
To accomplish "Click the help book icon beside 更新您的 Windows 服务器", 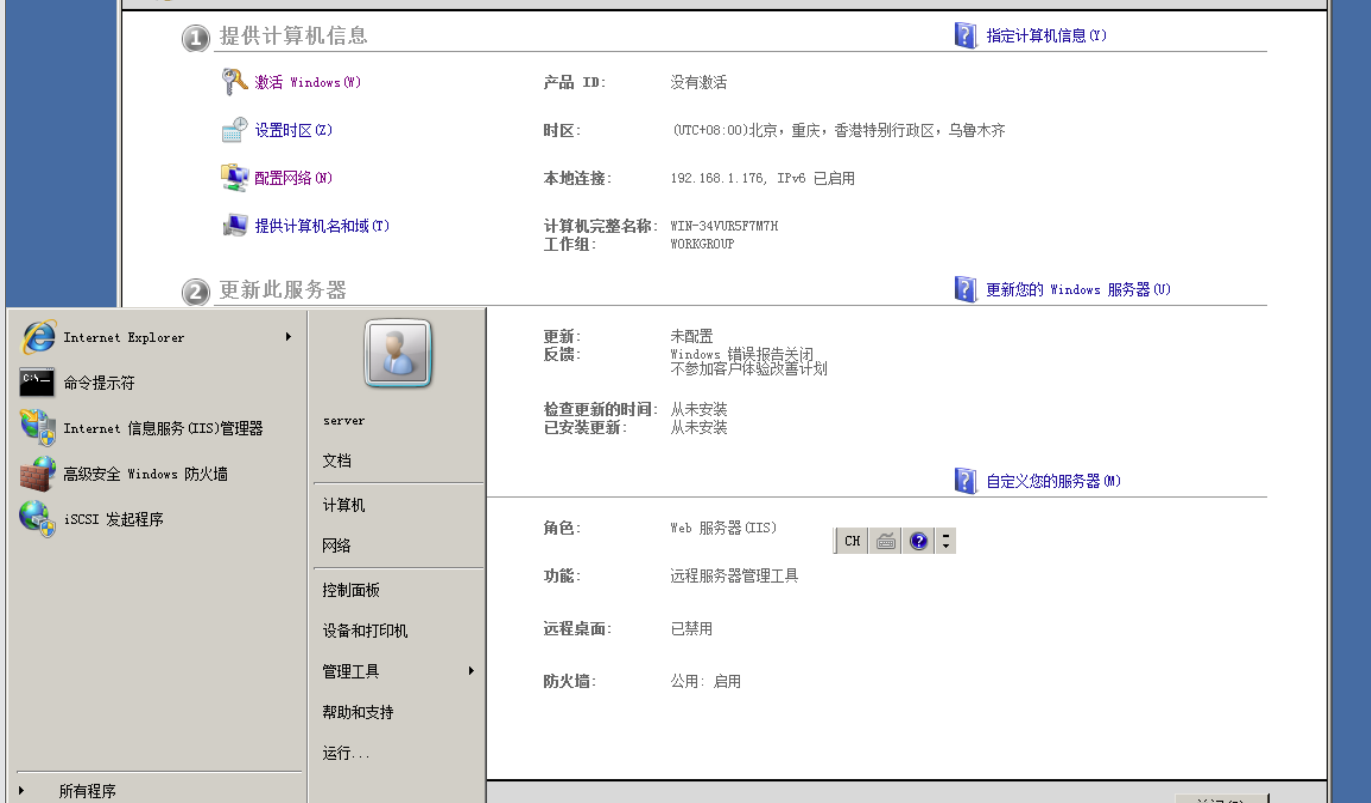I will [x=965, y=290].
